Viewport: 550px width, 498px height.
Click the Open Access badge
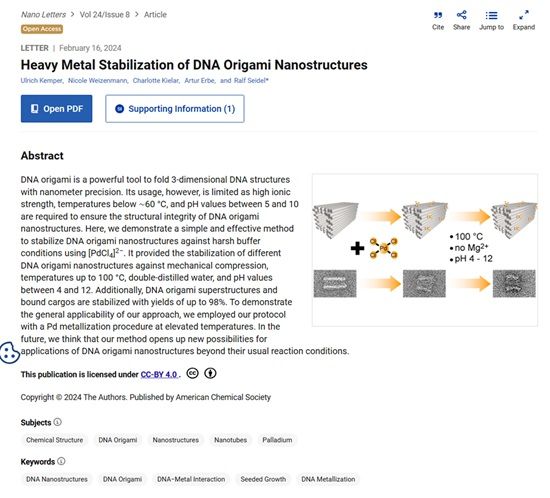tap(42, 29)
